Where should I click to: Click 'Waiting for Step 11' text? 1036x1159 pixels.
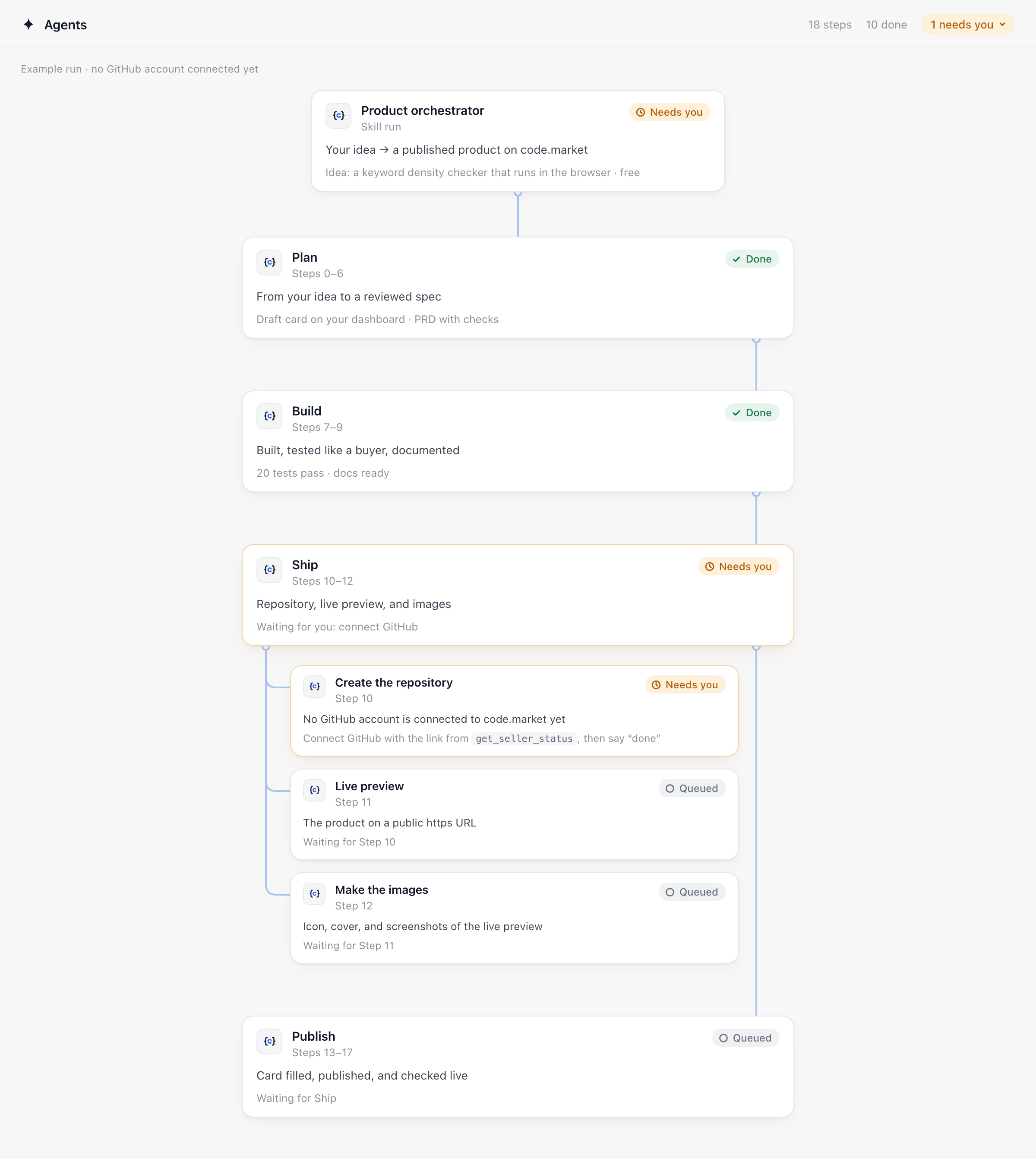pos(348,946)
